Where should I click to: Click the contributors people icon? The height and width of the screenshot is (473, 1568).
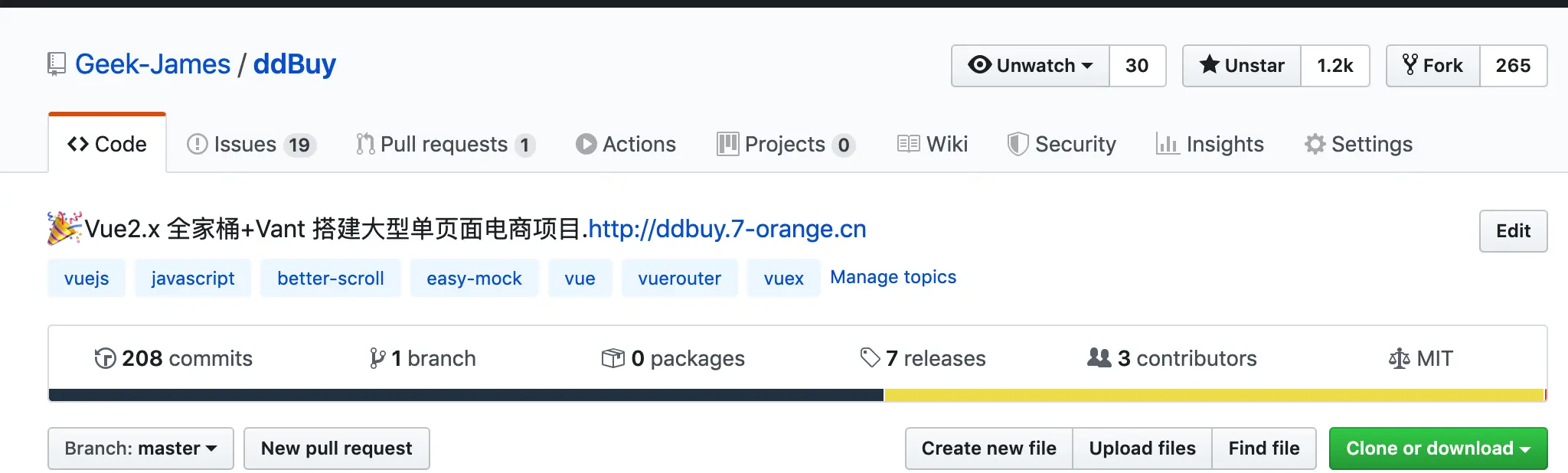click(x=1099, y=357)
